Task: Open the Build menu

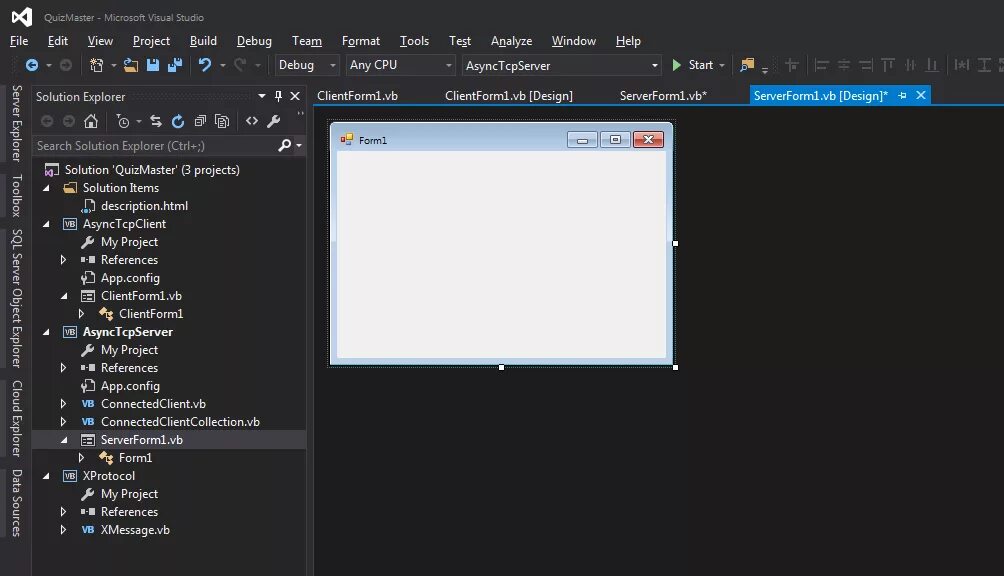Action: (x=203, y=40)
